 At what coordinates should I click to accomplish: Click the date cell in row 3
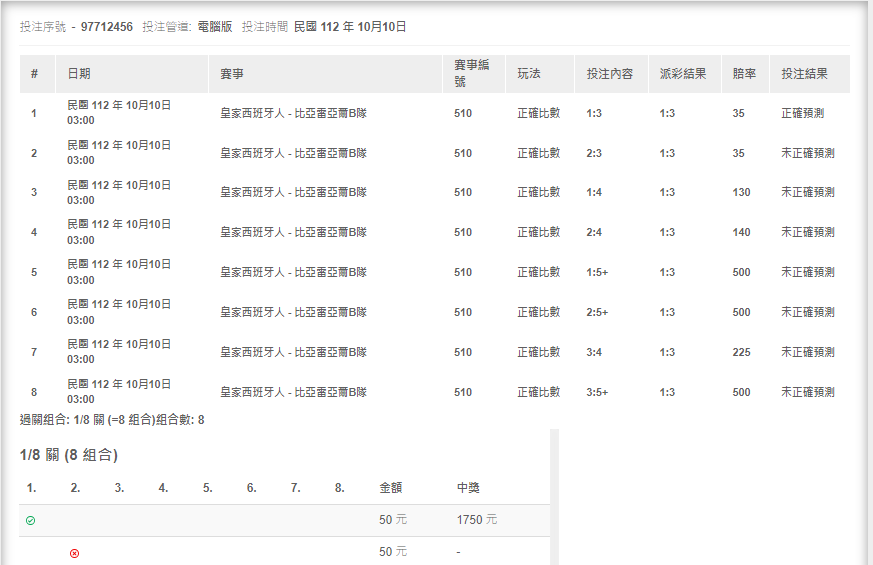[119, 192]
